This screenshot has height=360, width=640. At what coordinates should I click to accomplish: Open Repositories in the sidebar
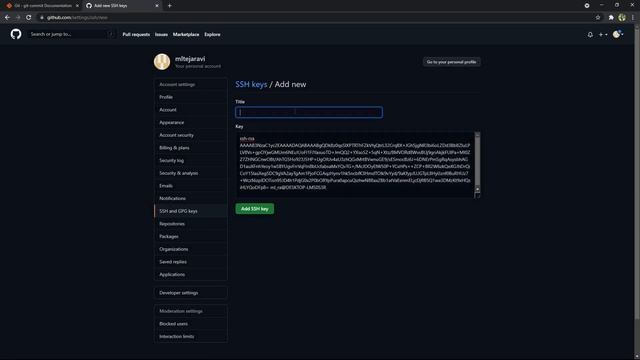(x=191, y=224)
